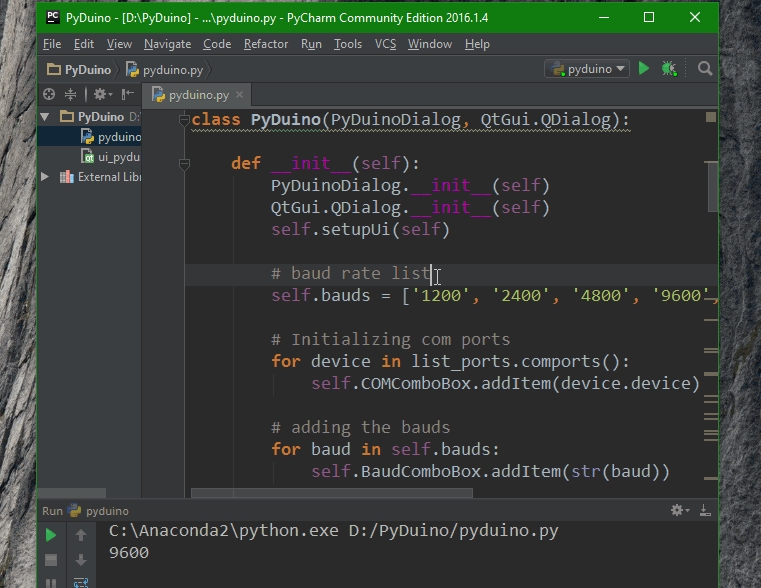Image resolution: width=761 pixels, height=588 pixels.
Task: Pause output button in Run panel
Action: click(50, 583)
